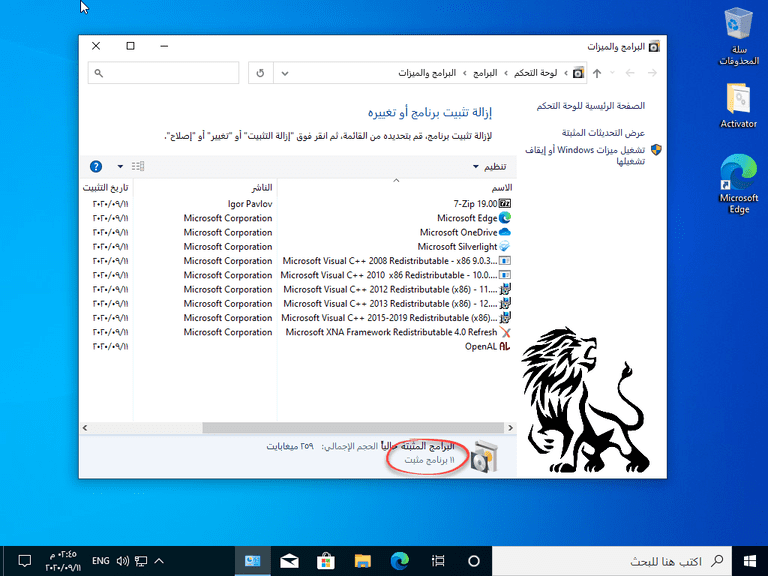Sort by Publisher (الناشر) column header
The image size is (768, 576).
[205, 188]
